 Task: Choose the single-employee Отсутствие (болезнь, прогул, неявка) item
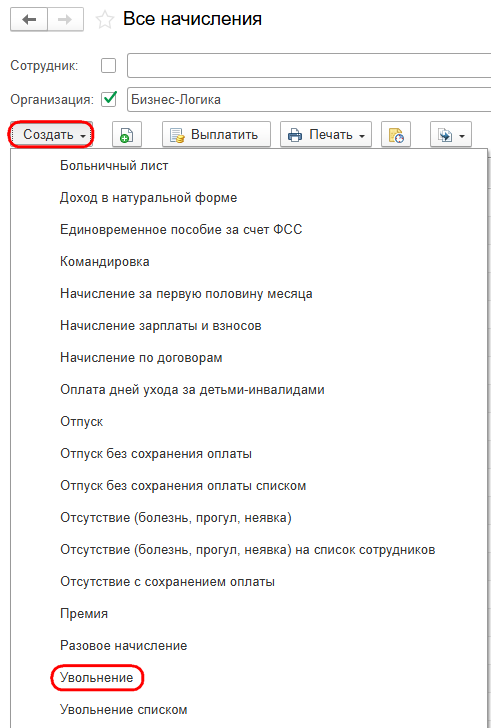click(176, 518)
